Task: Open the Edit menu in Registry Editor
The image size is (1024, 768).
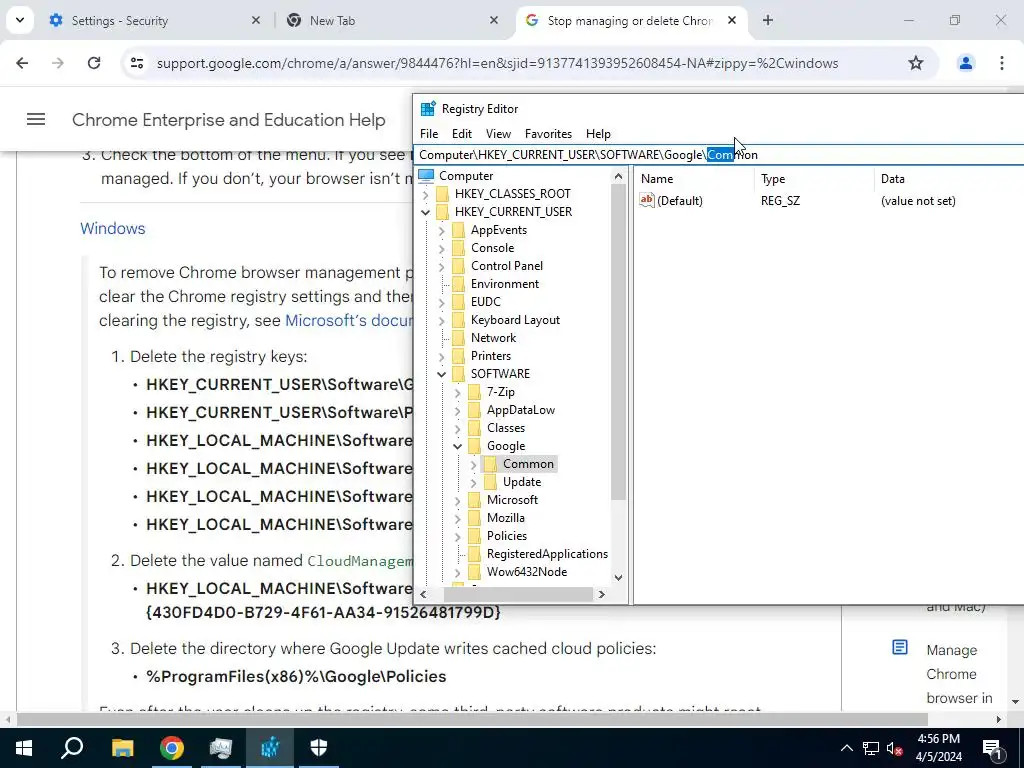Action: [462, 134]
